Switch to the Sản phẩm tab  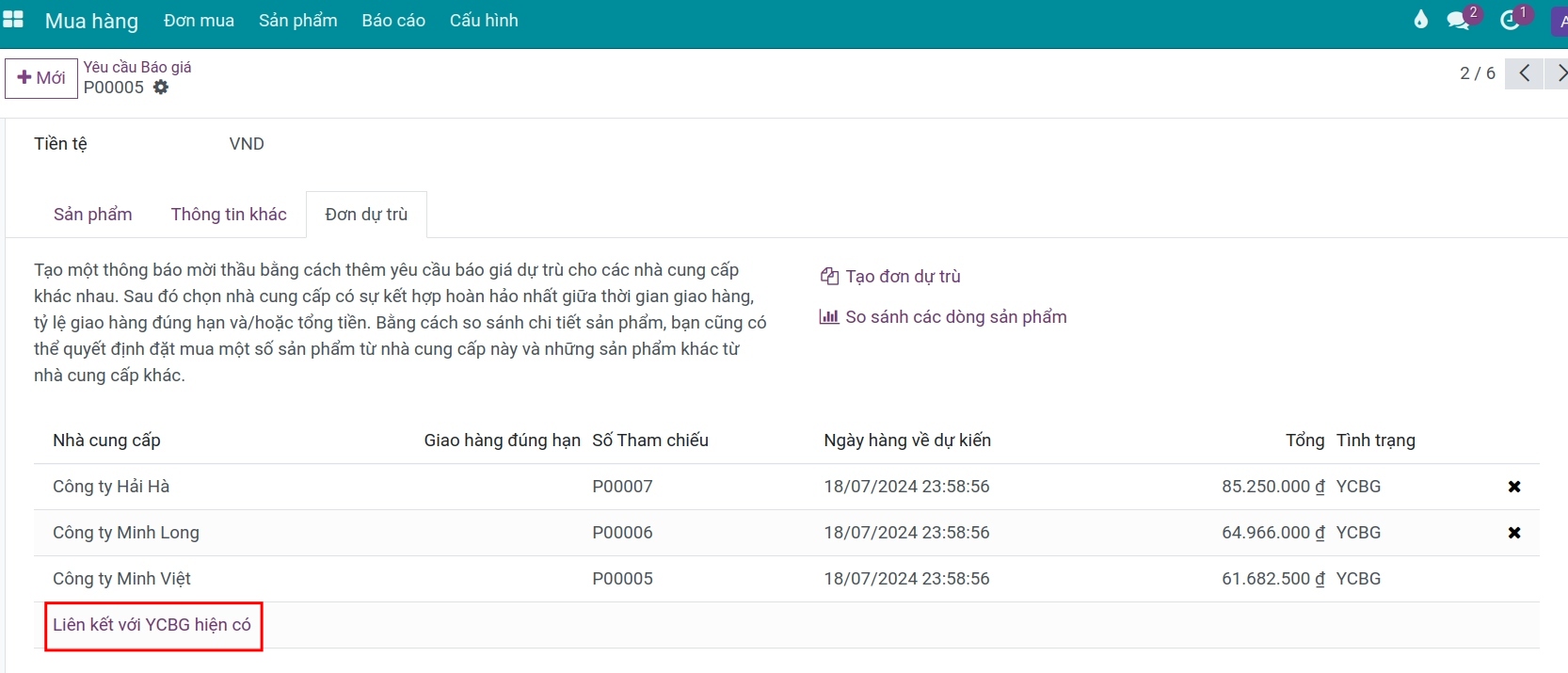pos(92,215)
